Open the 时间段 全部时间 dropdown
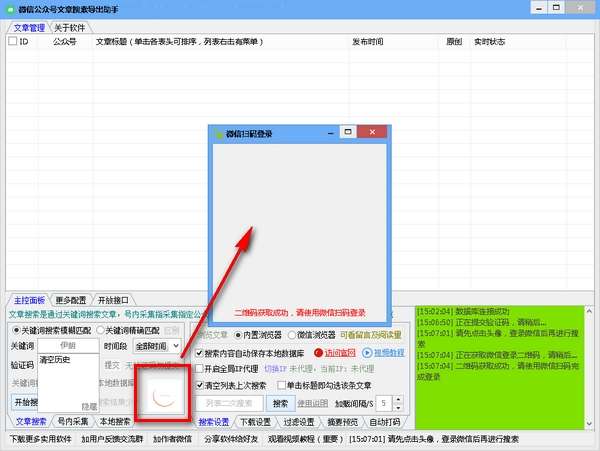Screen dimensions: 600x451 157,346
